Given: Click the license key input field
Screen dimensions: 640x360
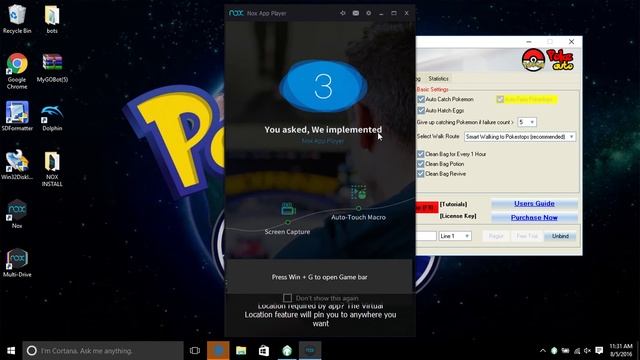Looking at the screenshot, I should (x=426, y=236).
